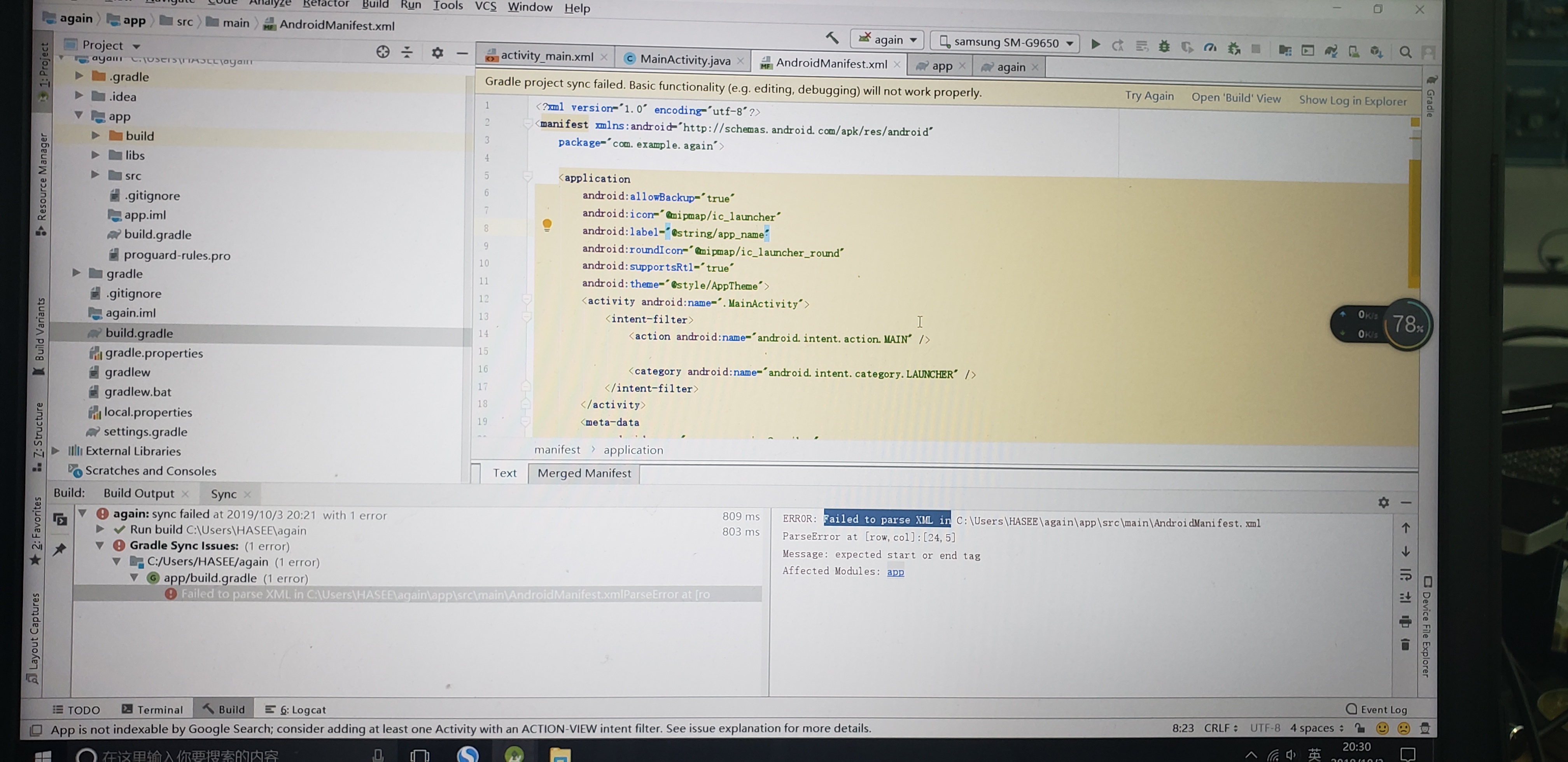The width and height of the screenshot is (1568, 762).
Task: Click the Make Project hammer icon
Action: pyautogui.click(x=832, y=38)
